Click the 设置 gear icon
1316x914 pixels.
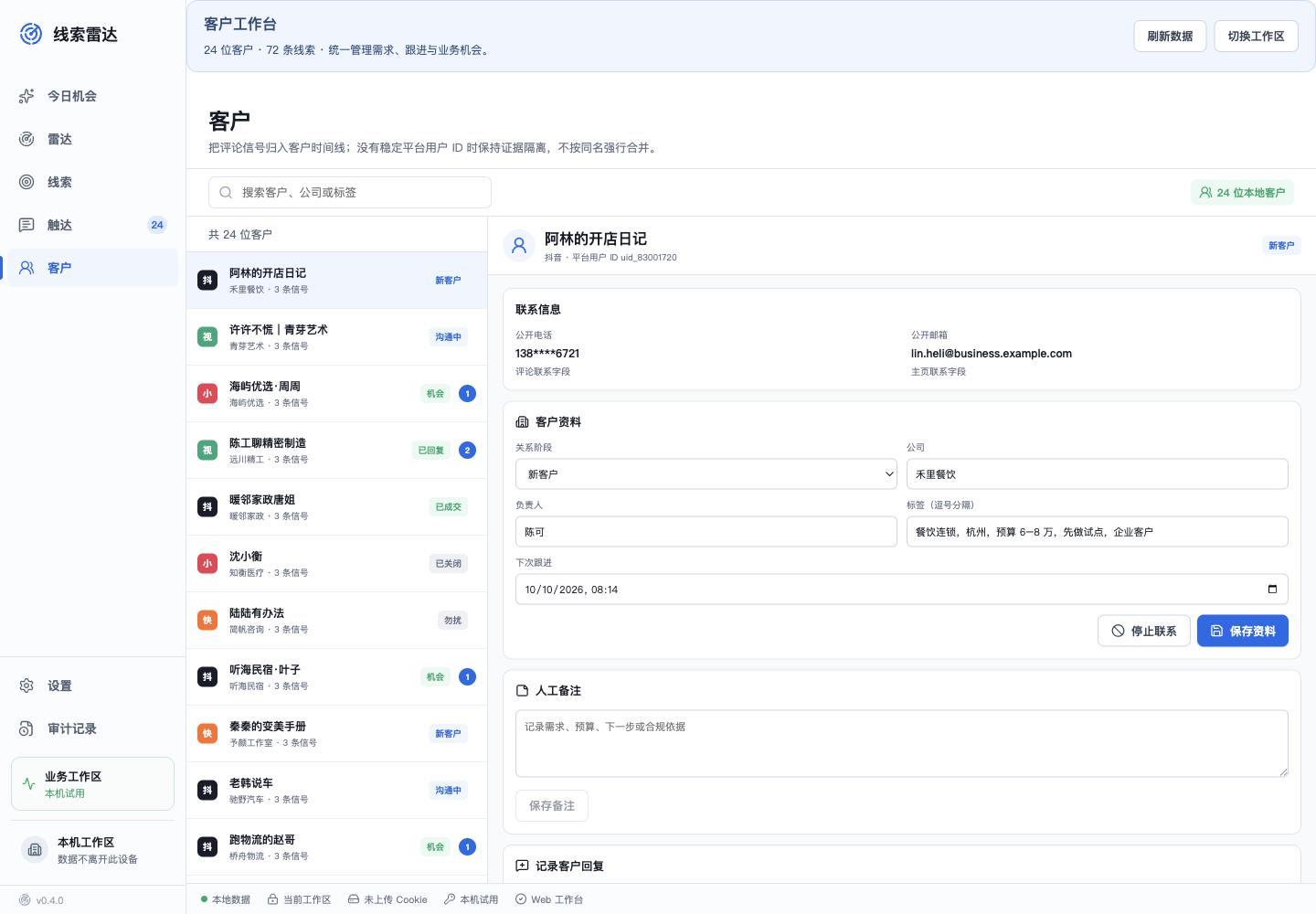click(27, 685)
